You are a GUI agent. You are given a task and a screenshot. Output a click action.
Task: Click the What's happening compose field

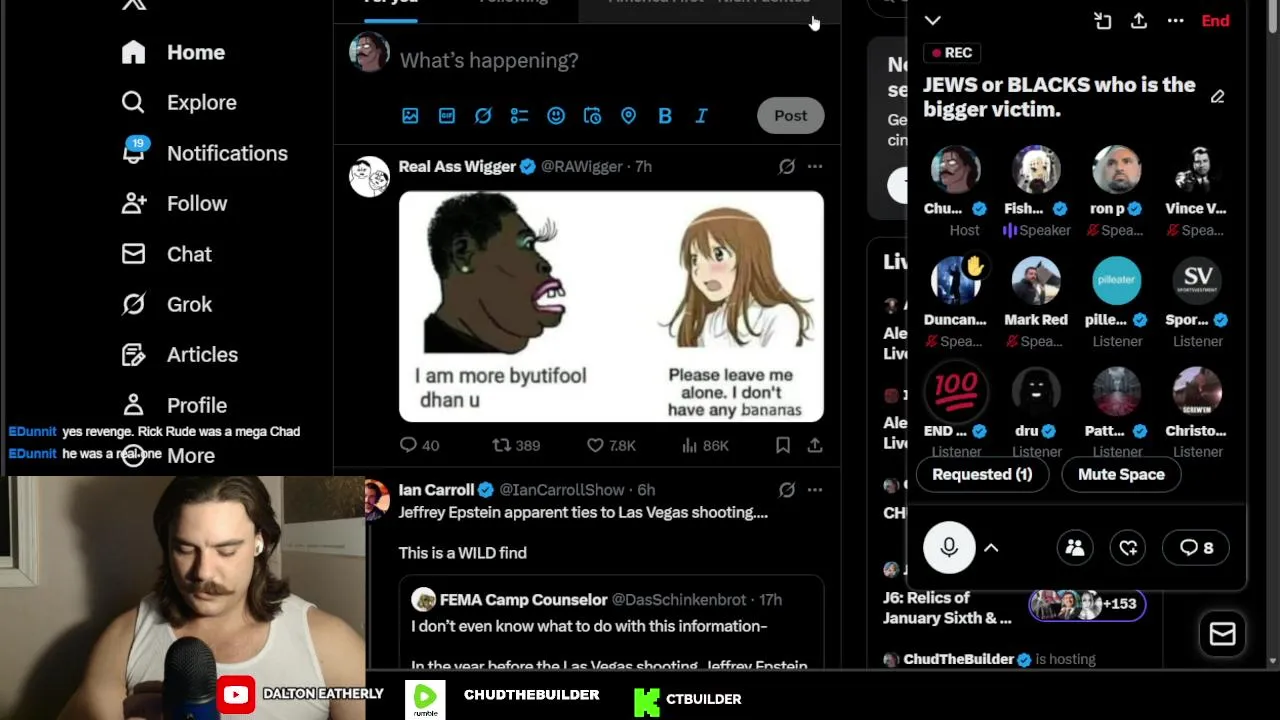(489, 61)
